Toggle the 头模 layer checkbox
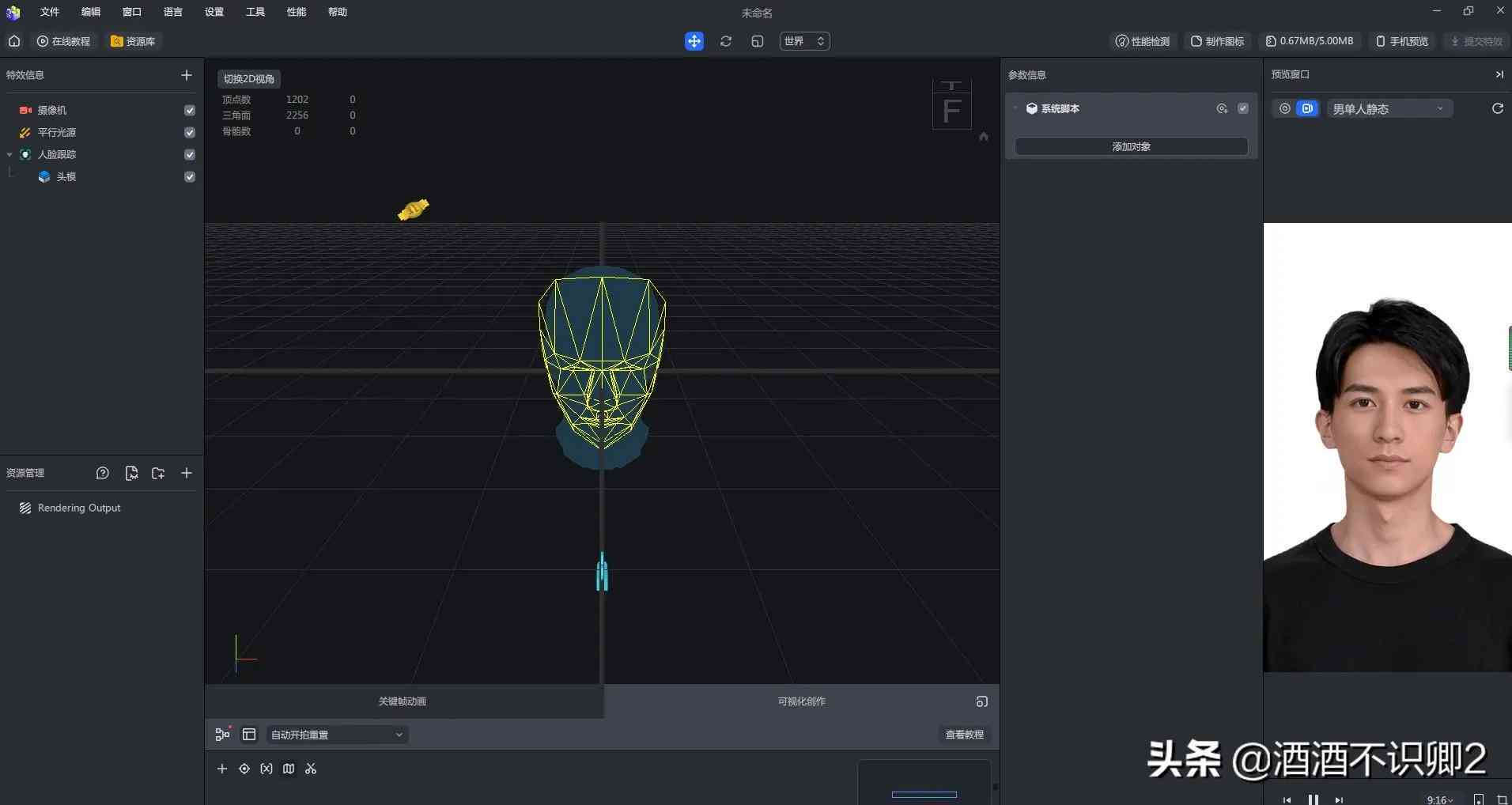This screenshot has width=1512, height=805. tap(190, 177)
